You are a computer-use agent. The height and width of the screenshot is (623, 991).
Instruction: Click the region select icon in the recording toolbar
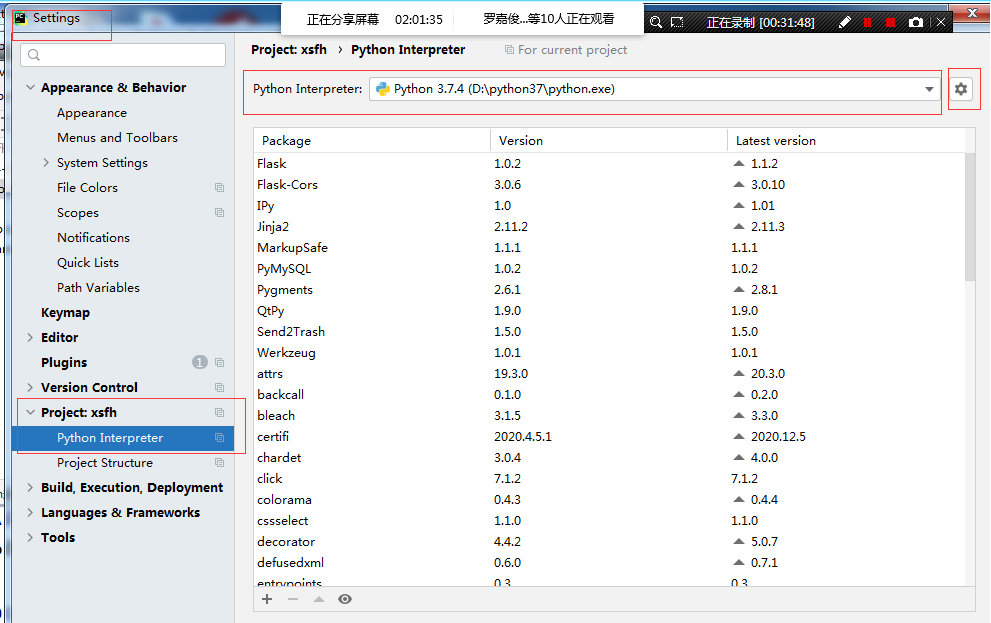(677, 22)
